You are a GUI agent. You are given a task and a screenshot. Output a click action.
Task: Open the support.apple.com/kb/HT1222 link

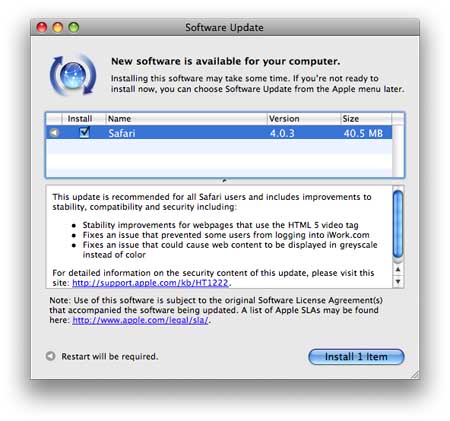pos(150,283)
